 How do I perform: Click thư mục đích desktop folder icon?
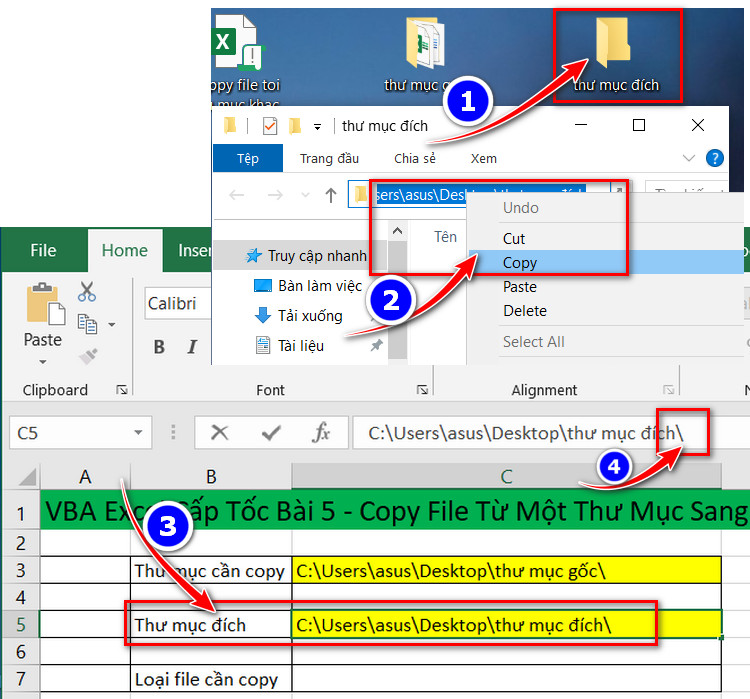613,43
